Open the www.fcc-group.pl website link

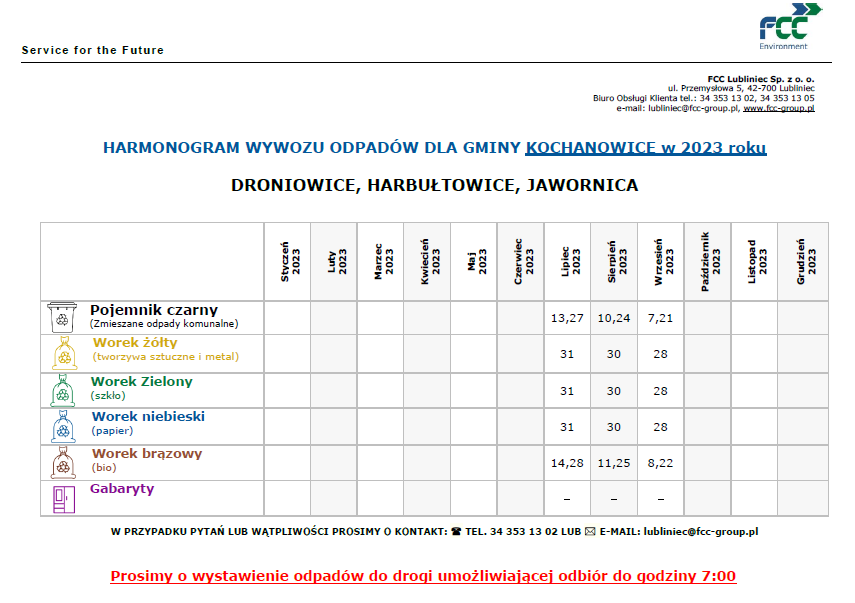click(778, 108)
